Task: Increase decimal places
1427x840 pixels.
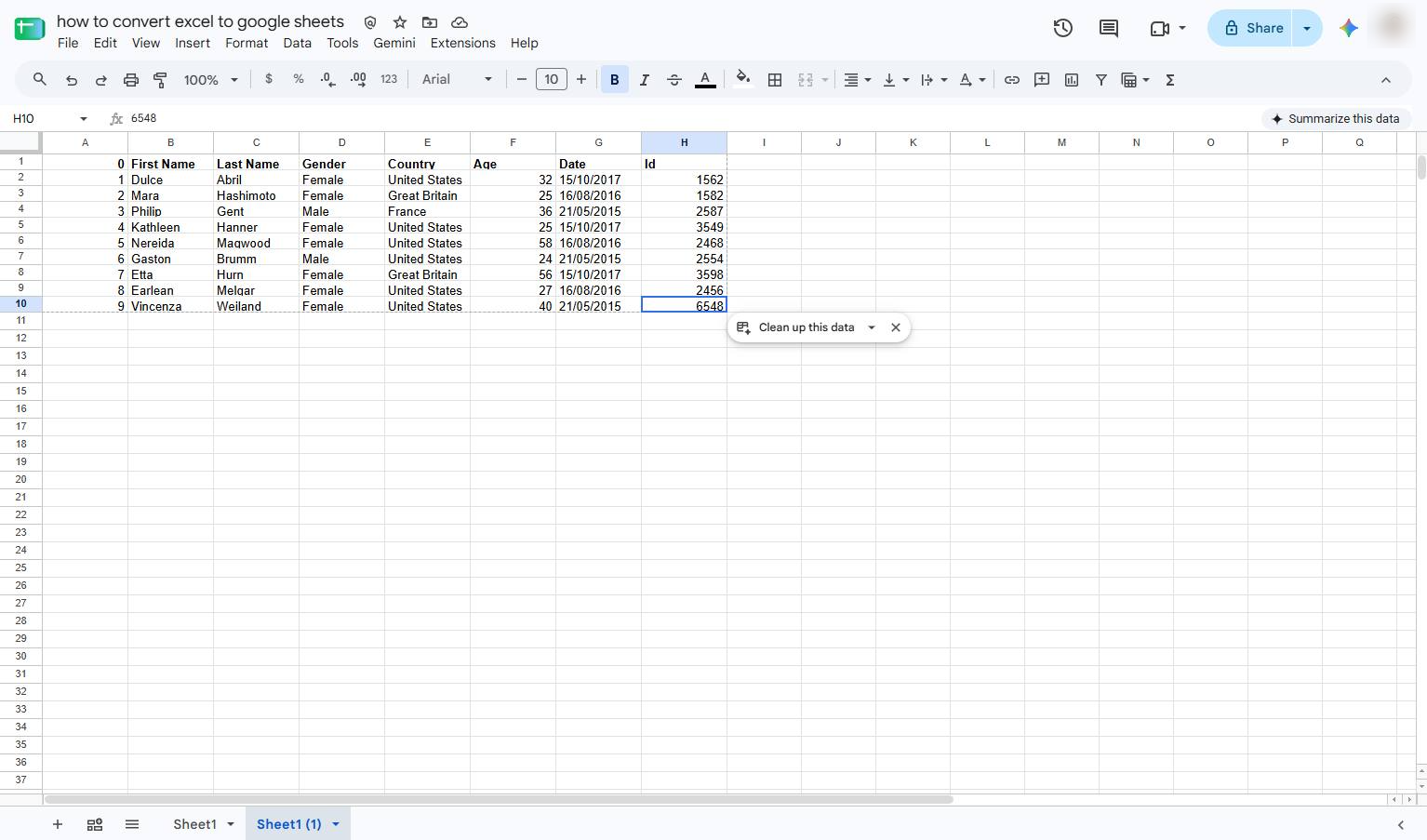Action: coord(358,80)
